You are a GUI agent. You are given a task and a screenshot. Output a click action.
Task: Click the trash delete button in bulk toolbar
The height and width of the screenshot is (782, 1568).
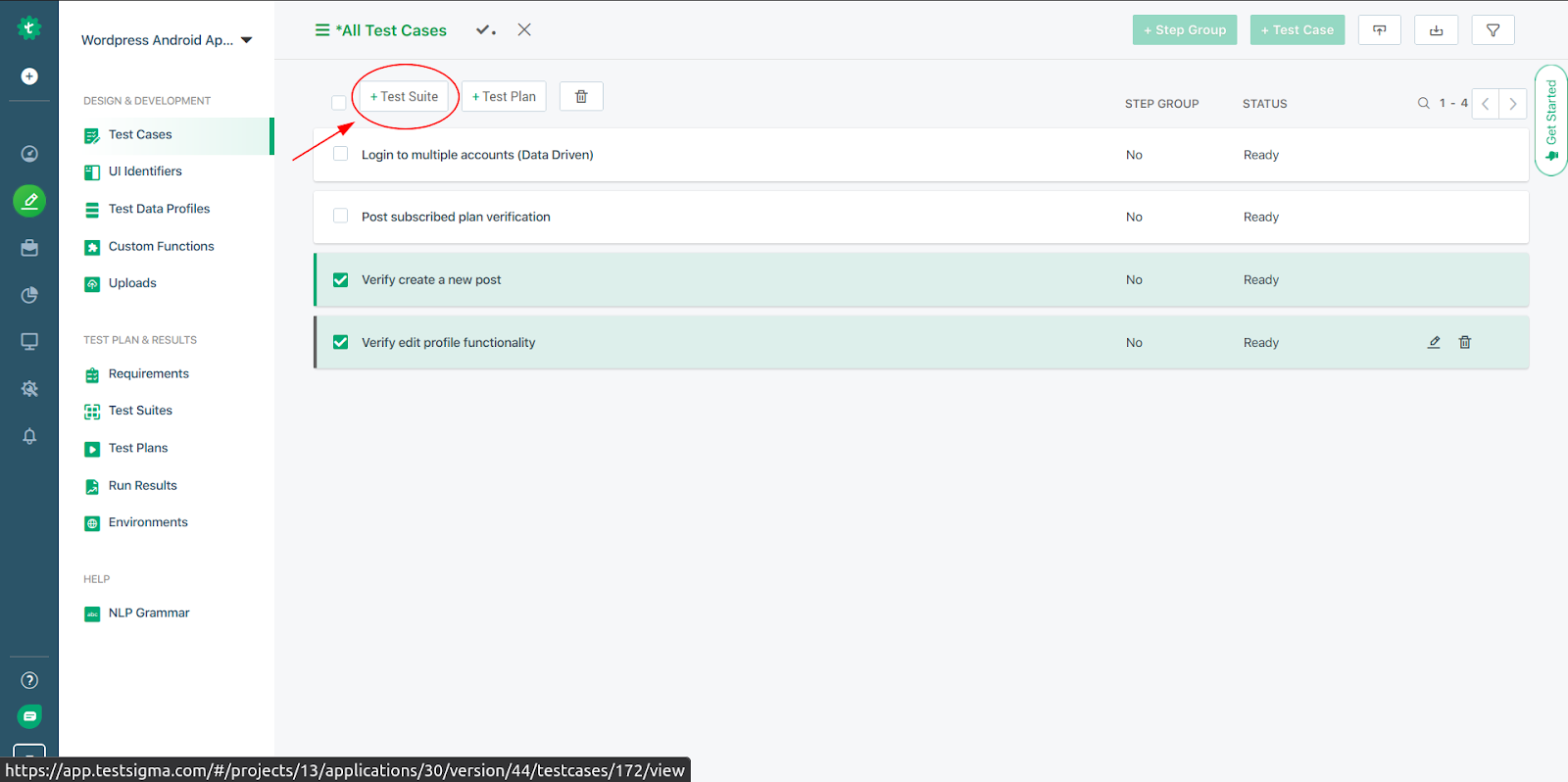coord(581,96)
